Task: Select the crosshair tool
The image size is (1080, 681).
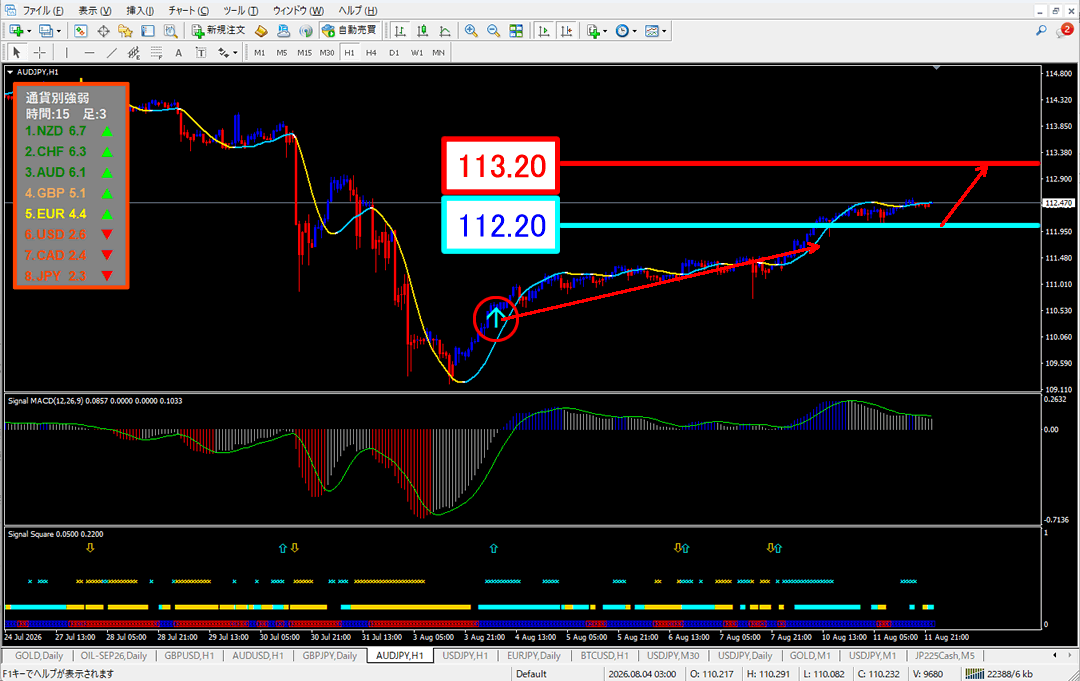Action: point(40,52)
